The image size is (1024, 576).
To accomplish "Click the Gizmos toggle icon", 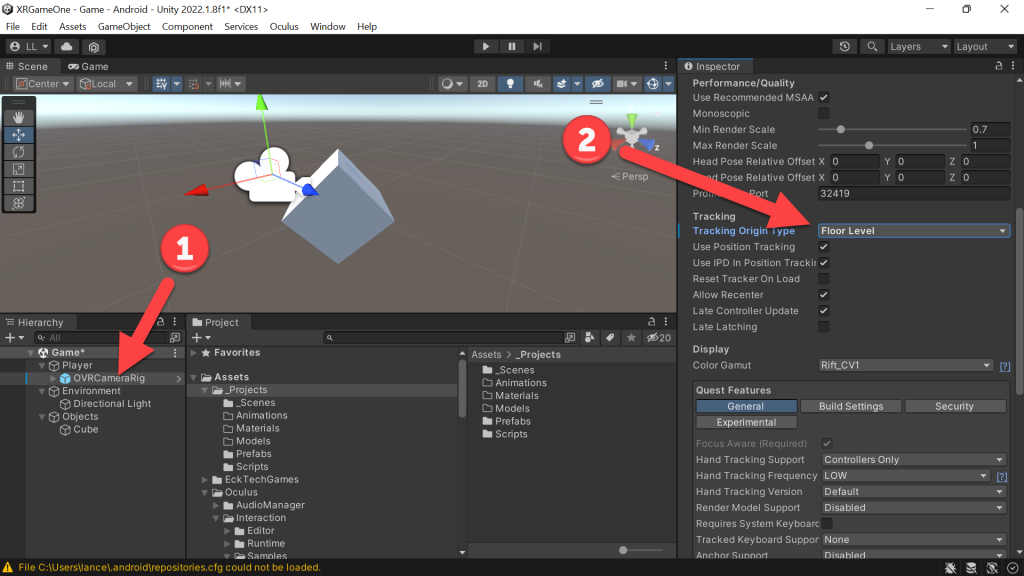I will click(x=652, y=84).
